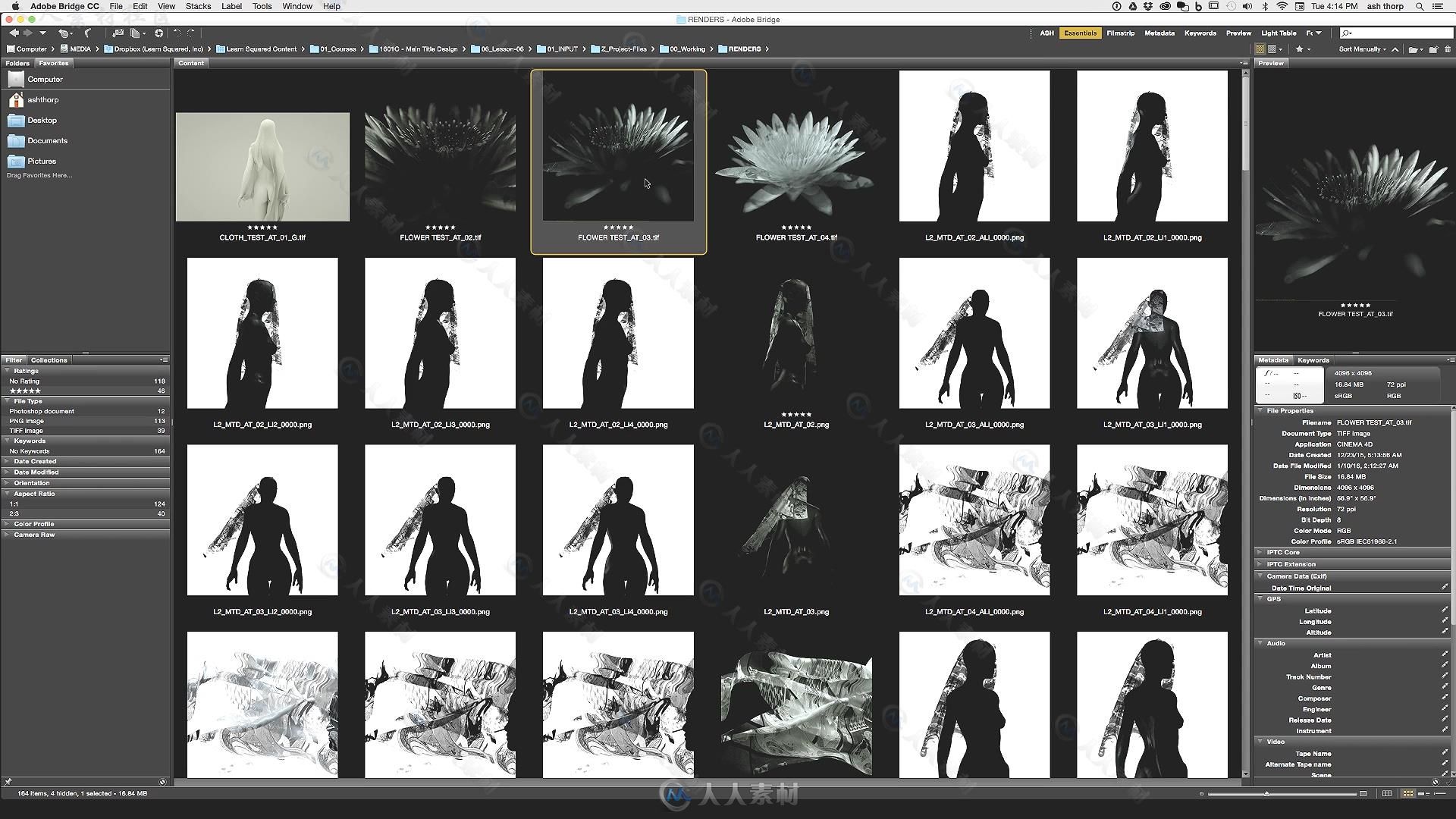
Task: Open the workspace switcher dropdown arrow
Action: pyautogui.click(x=1319, y=33)
